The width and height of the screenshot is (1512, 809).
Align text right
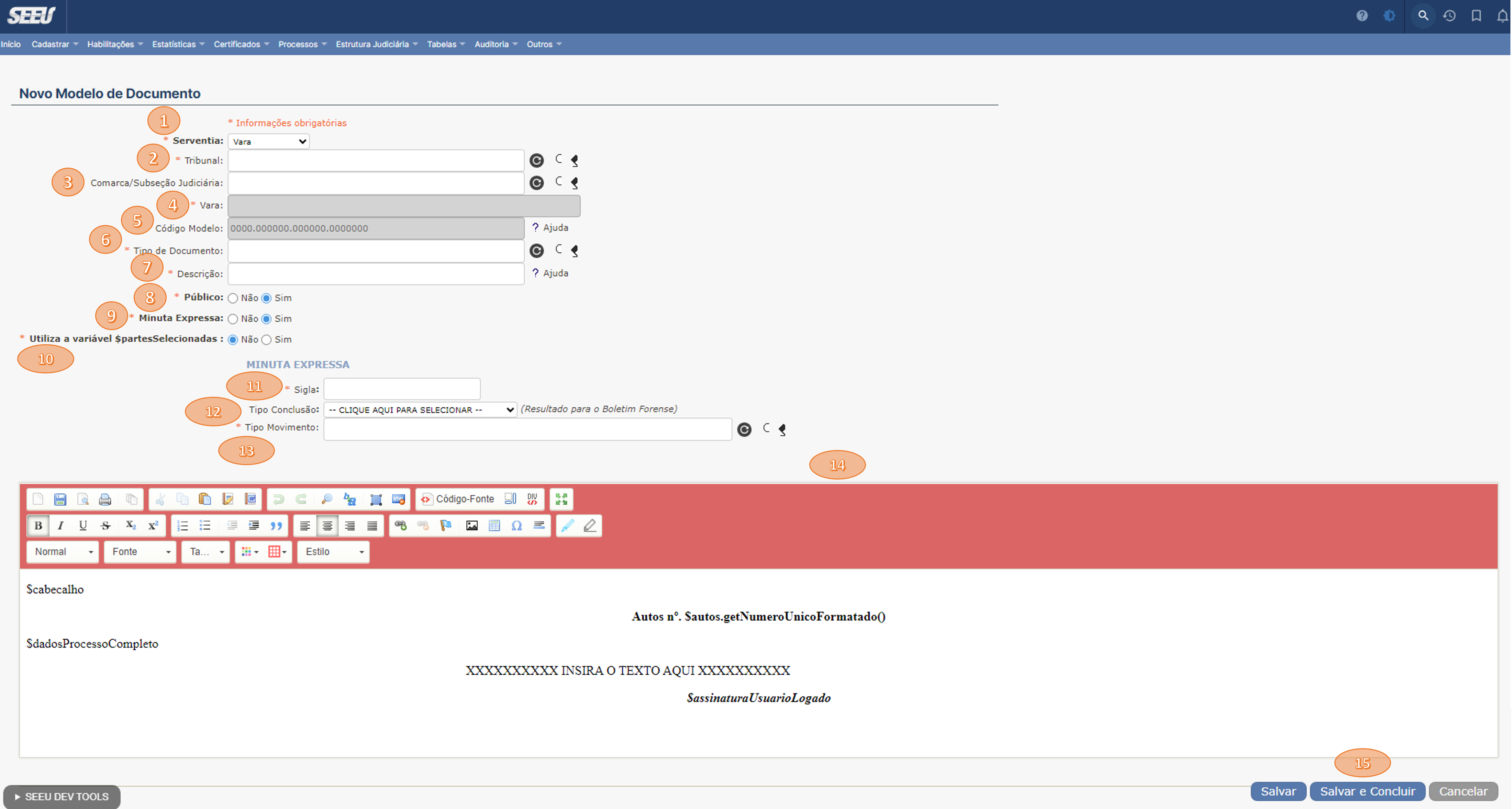pyautogui.click(x=350, y=526)
